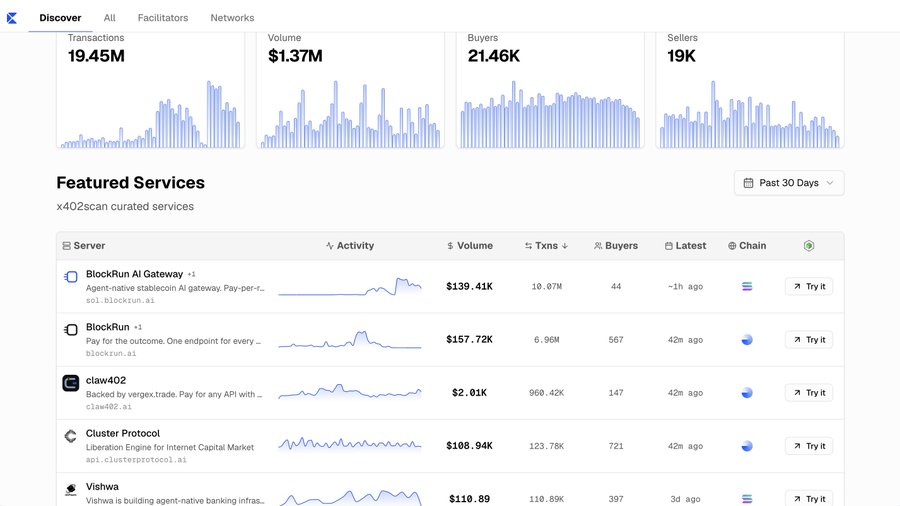The height and width of the screenshot is (506, 900).
Task: Try it for BlockRun AI Gateway
Action: (809, 286)
